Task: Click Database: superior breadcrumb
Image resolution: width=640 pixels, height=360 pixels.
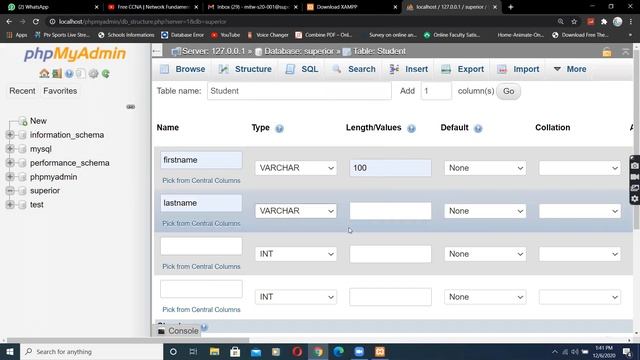Action: click(x=299, y=51)
